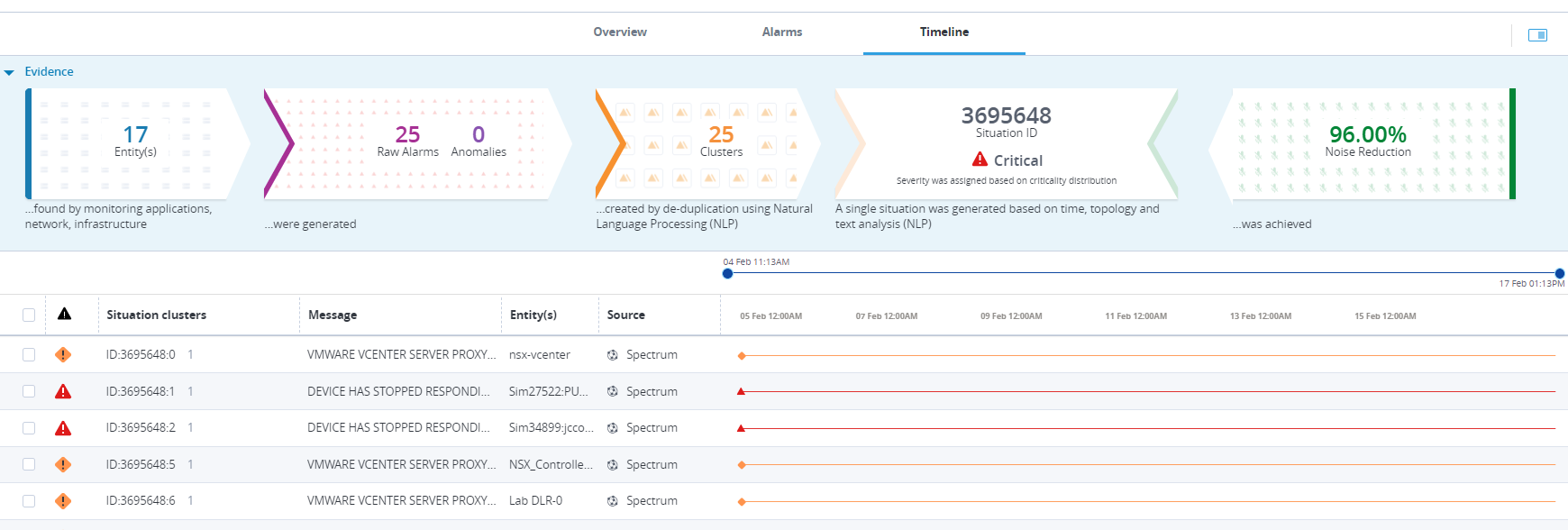Click the severity sort icon in table header
1568x530 pixels.
(64, 315)
